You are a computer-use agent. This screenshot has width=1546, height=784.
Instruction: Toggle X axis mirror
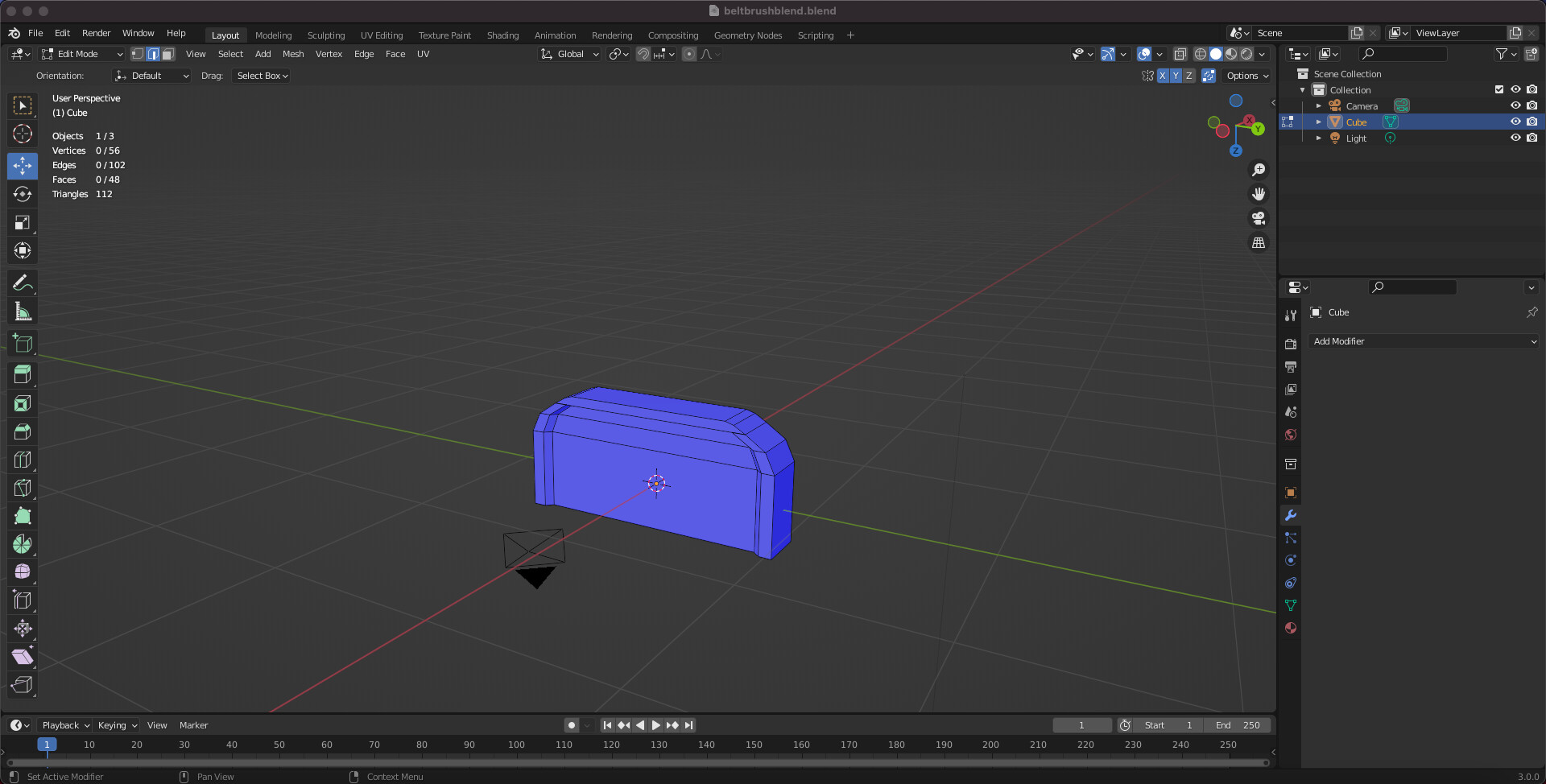point(1162,76)
